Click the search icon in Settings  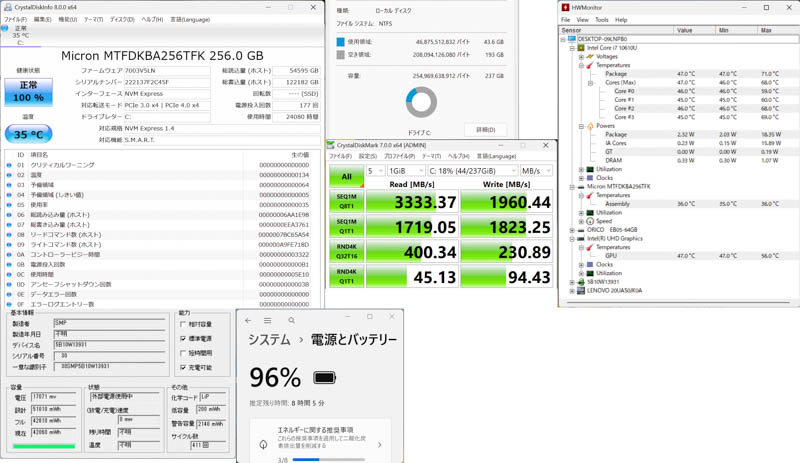tap(292, 321)
